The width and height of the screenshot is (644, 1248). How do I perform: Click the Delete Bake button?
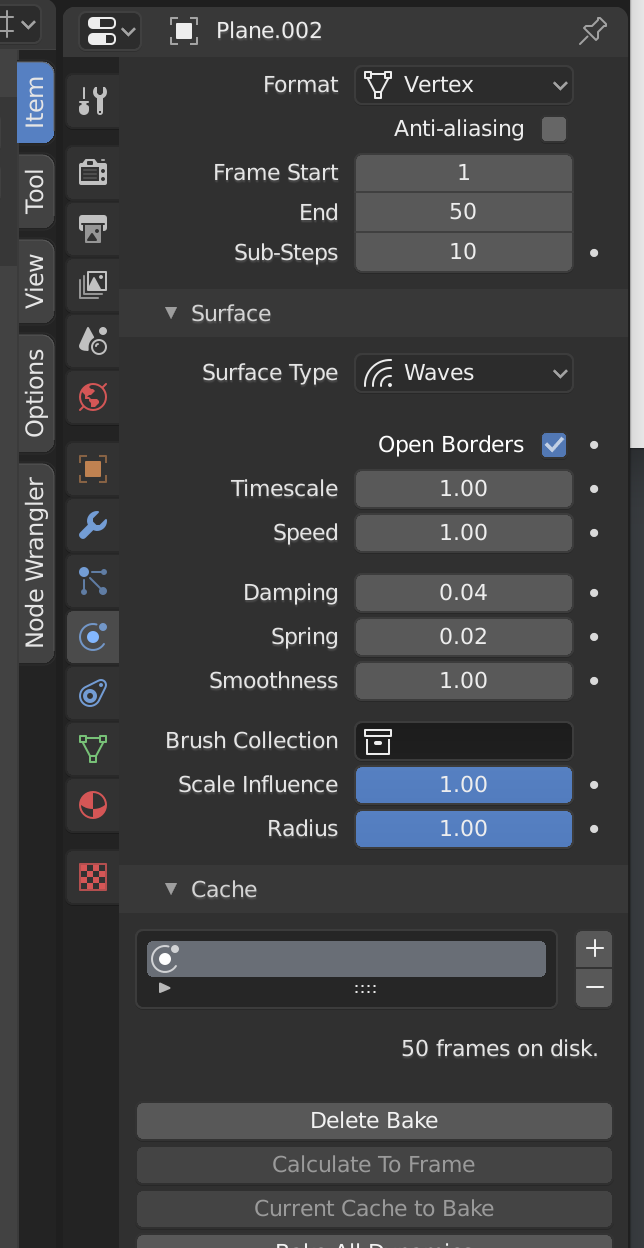click(x=373, y=1121)
